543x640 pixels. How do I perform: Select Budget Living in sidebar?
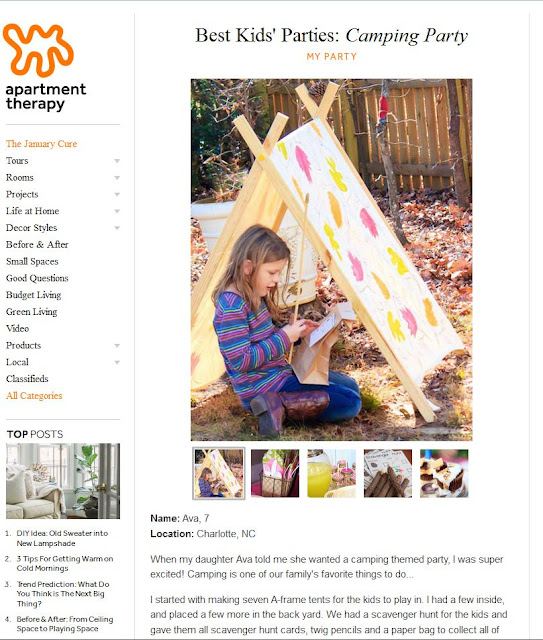[x=33, y=295]
